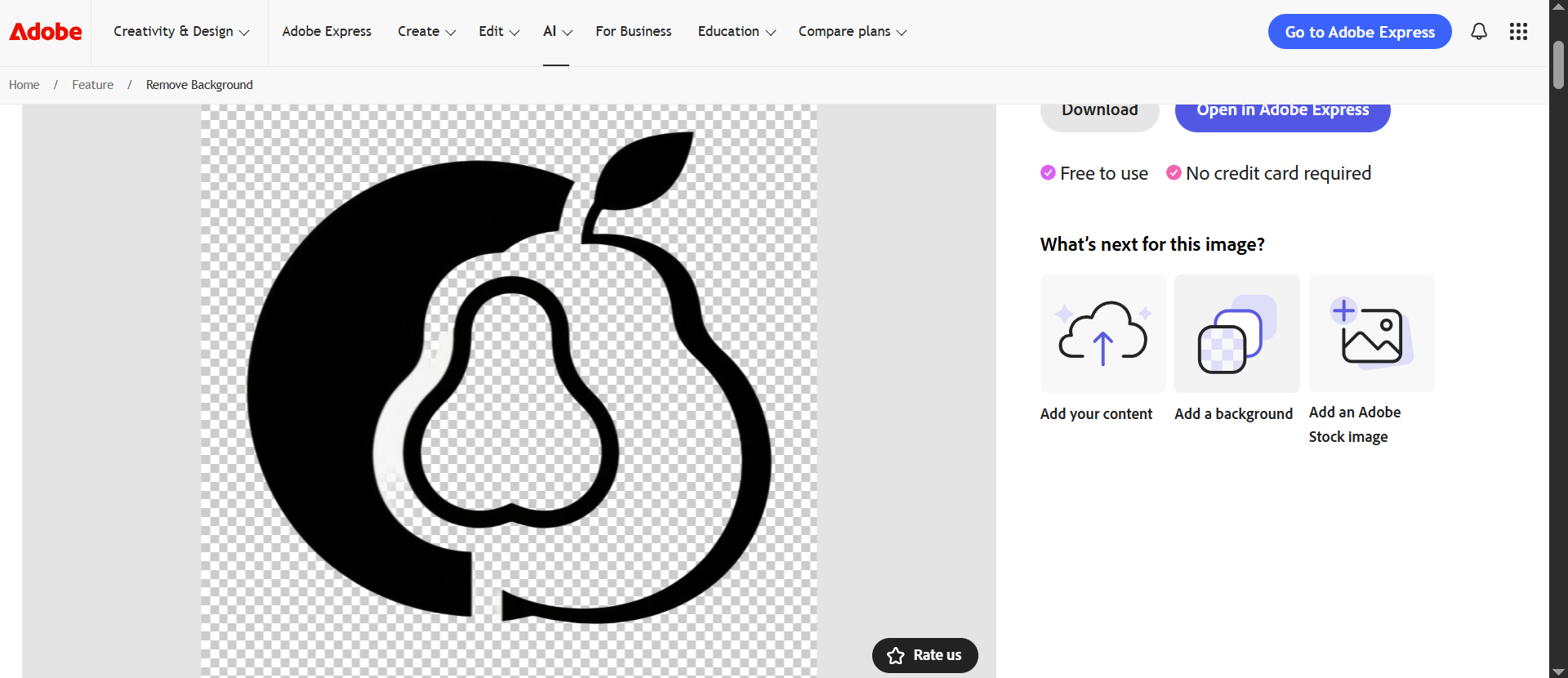The image size is (1568, 678).
Task: Expand the AI menu
Action: click(x=558, y=32)
